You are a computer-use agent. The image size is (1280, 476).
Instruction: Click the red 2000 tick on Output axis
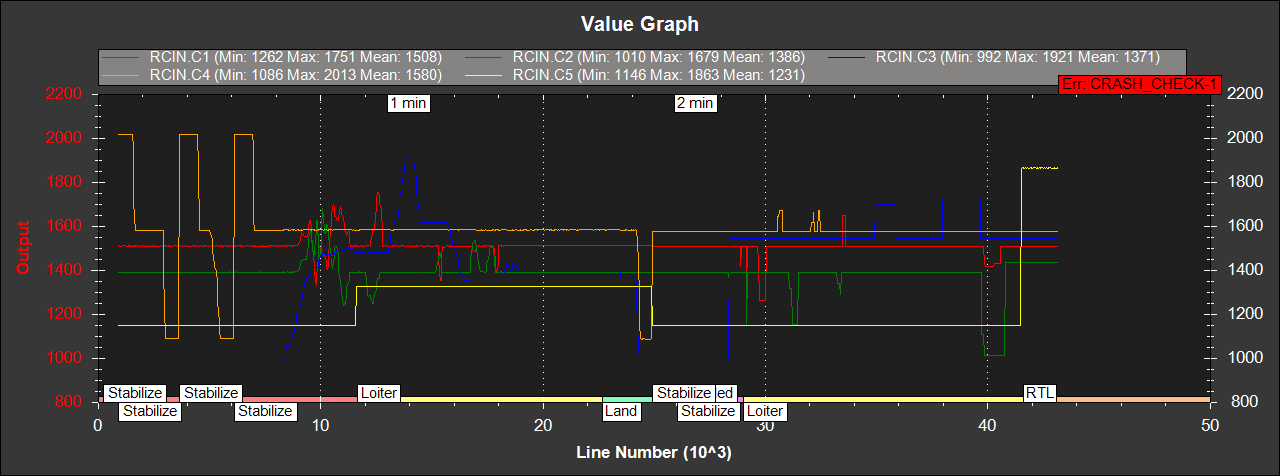click(x=63, y=138)
